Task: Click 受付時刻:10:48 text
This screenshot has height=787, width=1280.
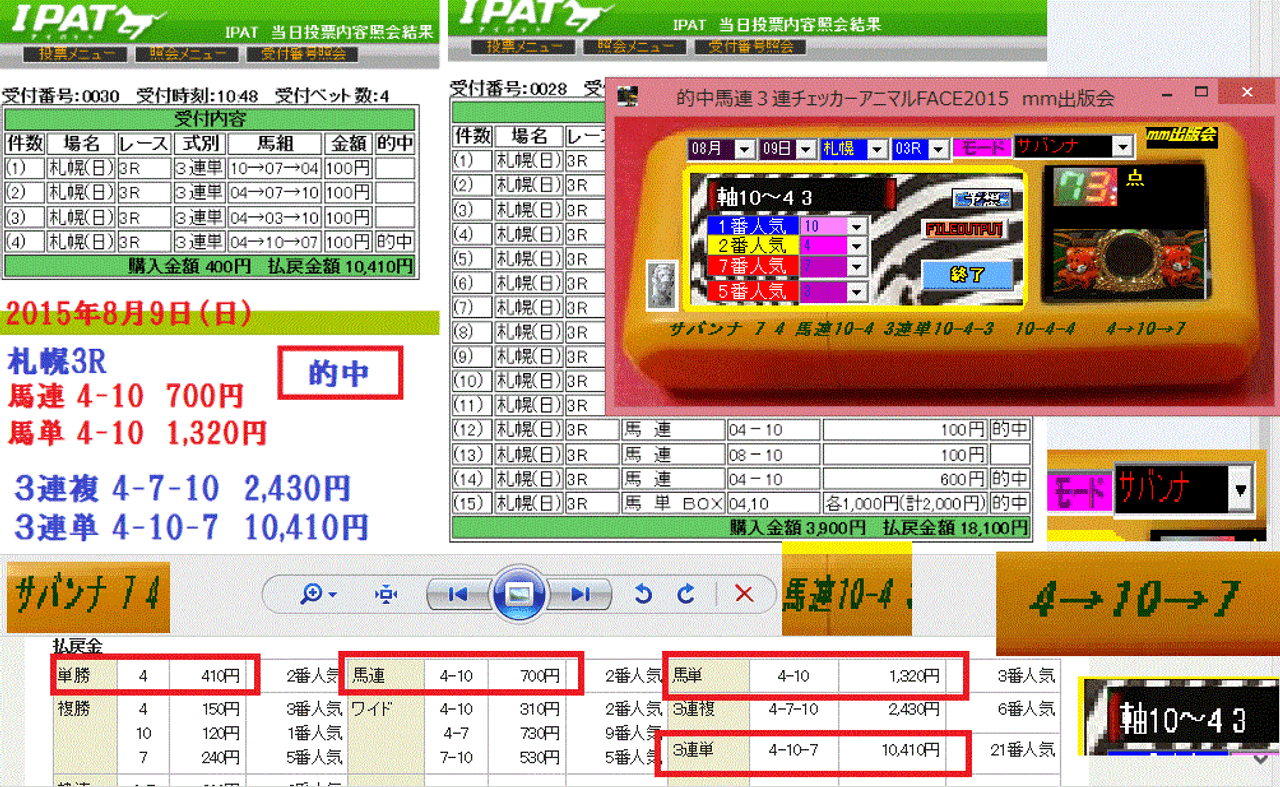Action: [x=197, y=97]
